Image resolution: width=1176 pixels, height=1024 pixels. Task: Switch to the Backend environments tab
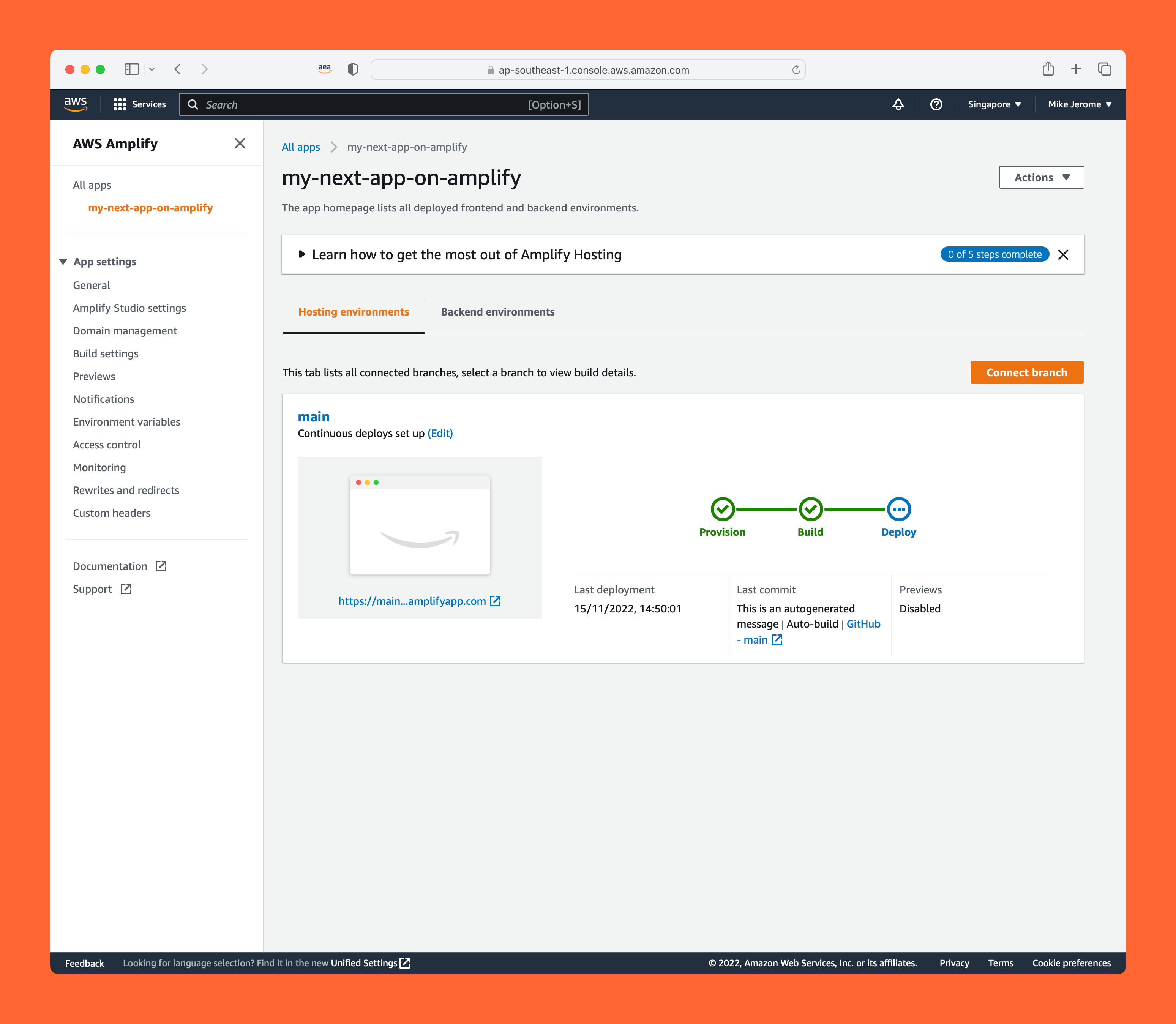pyautogui.click(x=497, y=312)
